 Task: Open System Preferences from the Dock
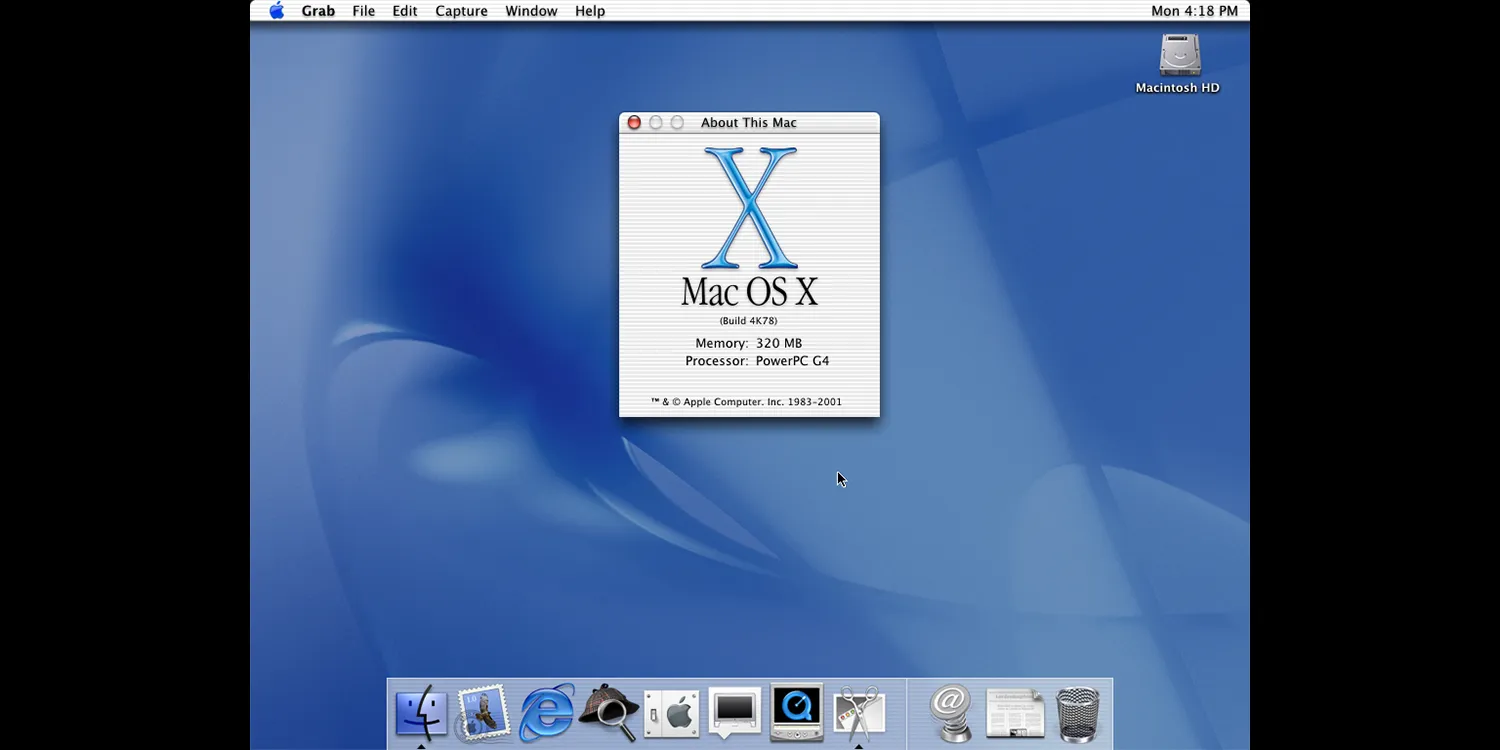click(x=672, y=714)
